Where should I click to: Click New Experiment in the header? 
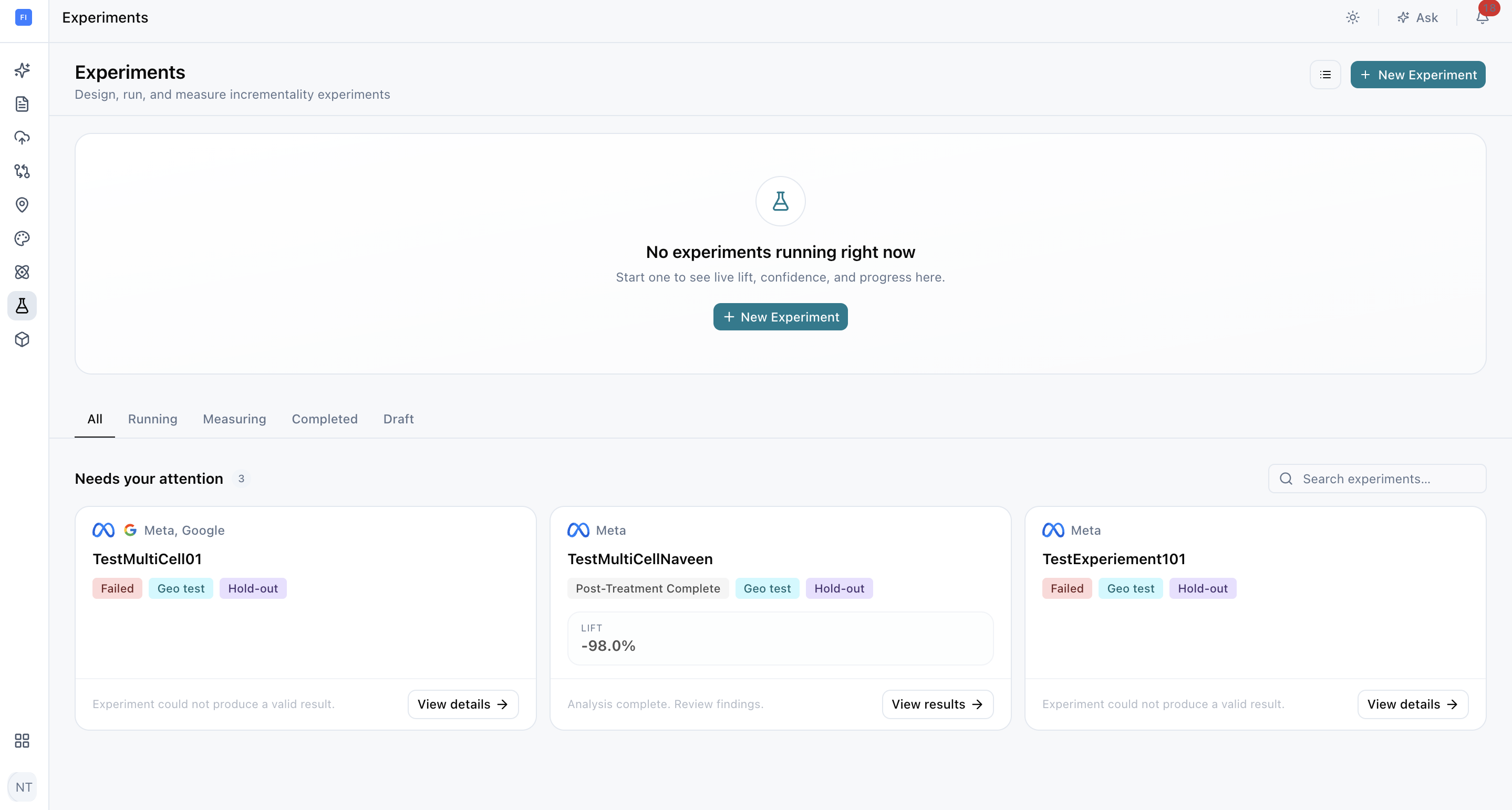pyautogui.click(x=1417, y=75)
